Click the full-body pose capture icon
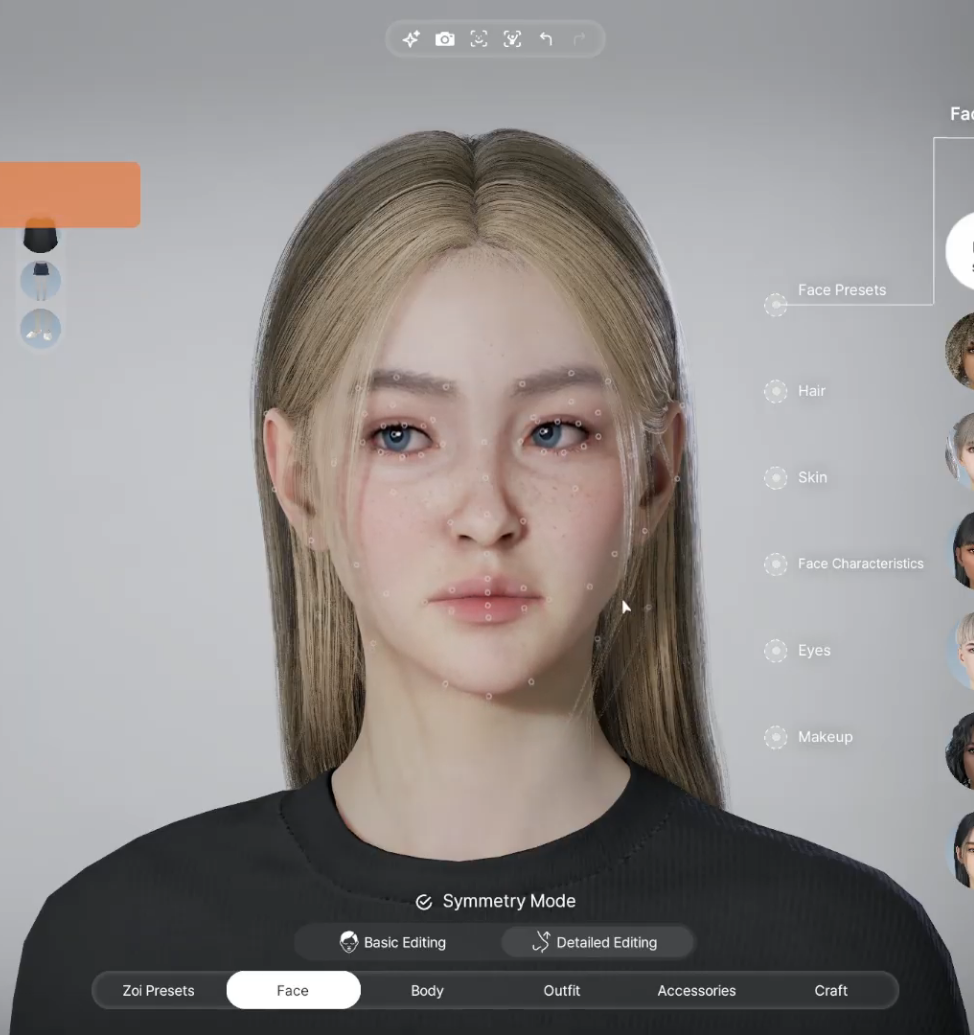Image resolution: width=974 pixels, height=1035 pixels. click(x=512, y=39)
